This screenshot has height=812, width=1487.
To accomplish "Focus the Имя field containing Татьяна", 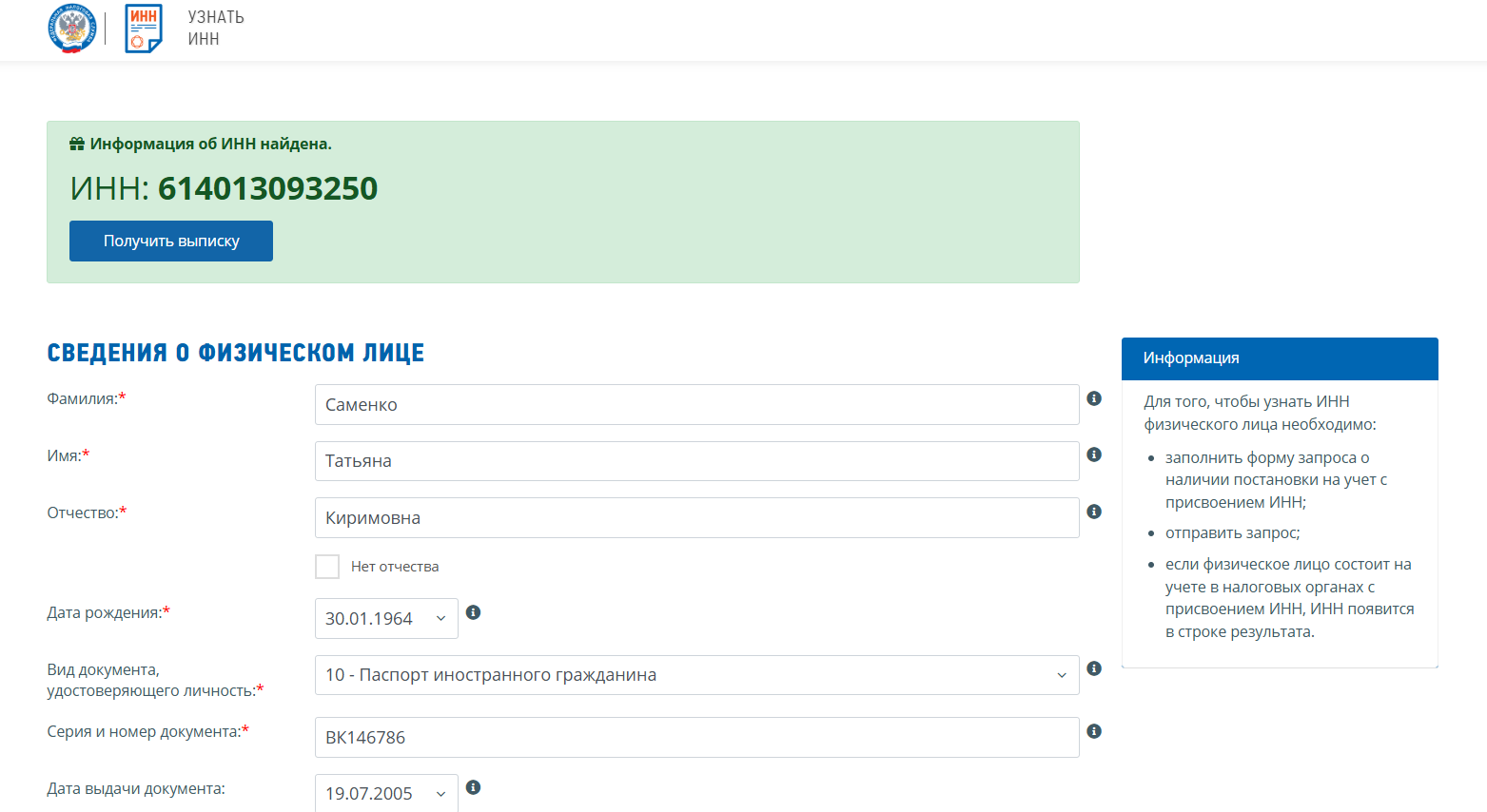I will click(696, 461).
